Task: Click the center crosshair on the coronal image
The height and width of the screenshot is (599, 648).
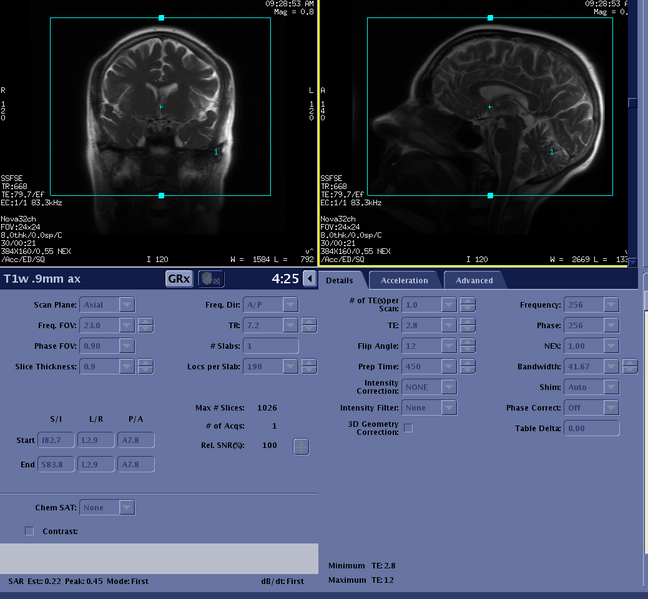Action: 161,107
